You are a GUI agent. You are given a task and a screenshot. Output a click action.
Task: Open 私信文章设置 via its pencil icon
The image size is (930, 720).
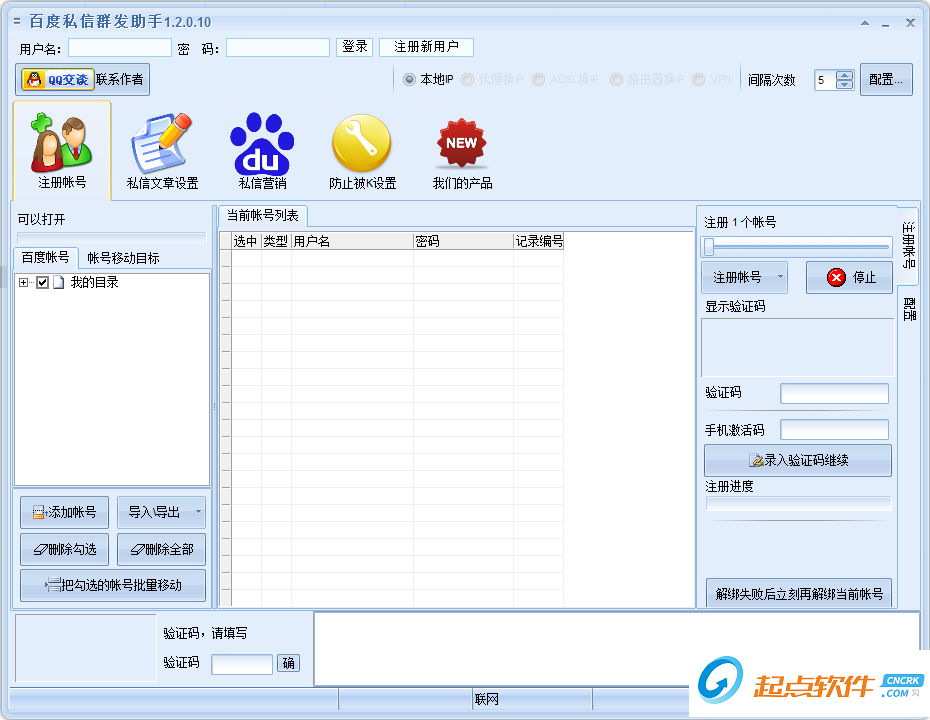[160, 145]
